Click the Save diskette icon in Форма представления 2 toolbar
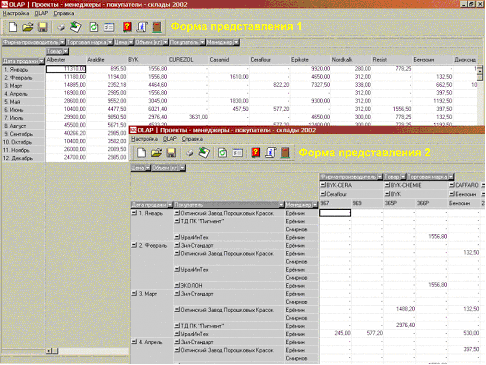 (x=171, y=153)
